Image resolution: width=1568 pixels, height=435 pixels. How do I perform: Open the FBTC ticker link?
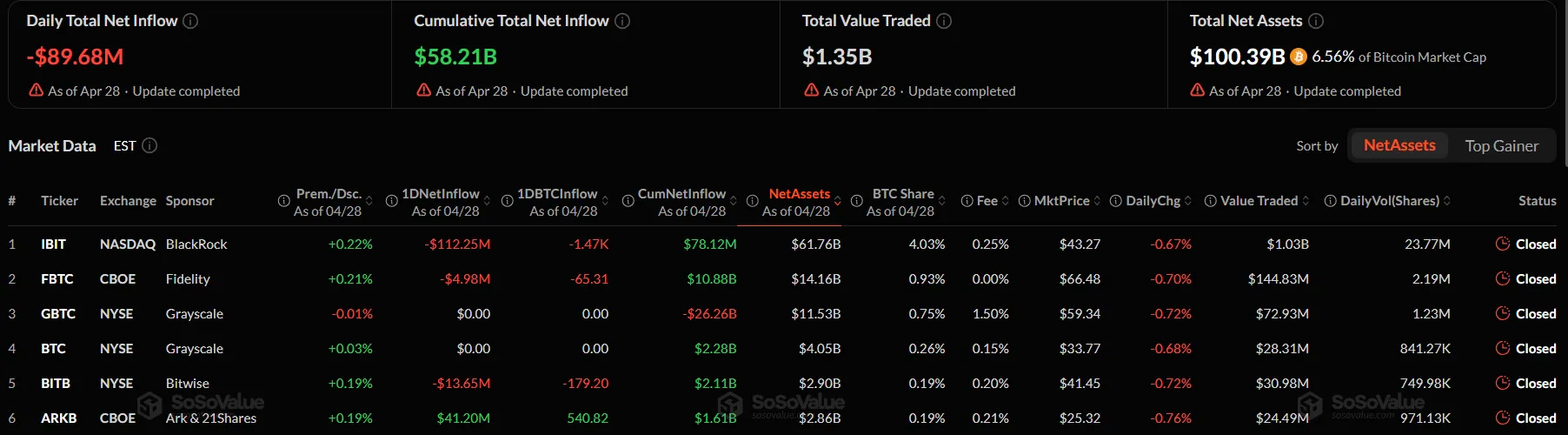(x=56, y=279)
